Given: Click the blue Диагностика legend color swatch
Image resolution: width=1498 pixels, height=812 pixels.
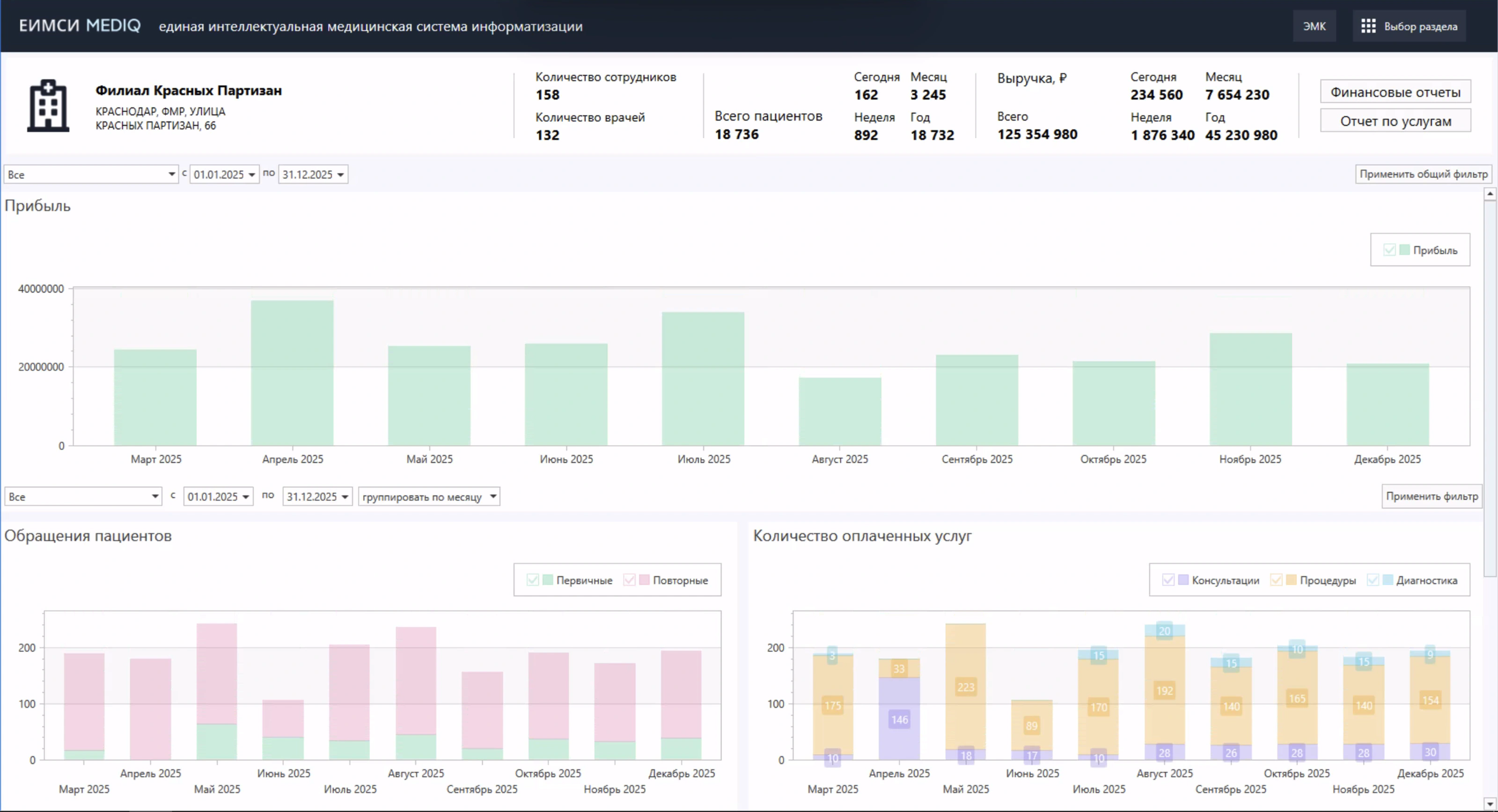Looking at the screenshot, I should tap(1388, 580).
